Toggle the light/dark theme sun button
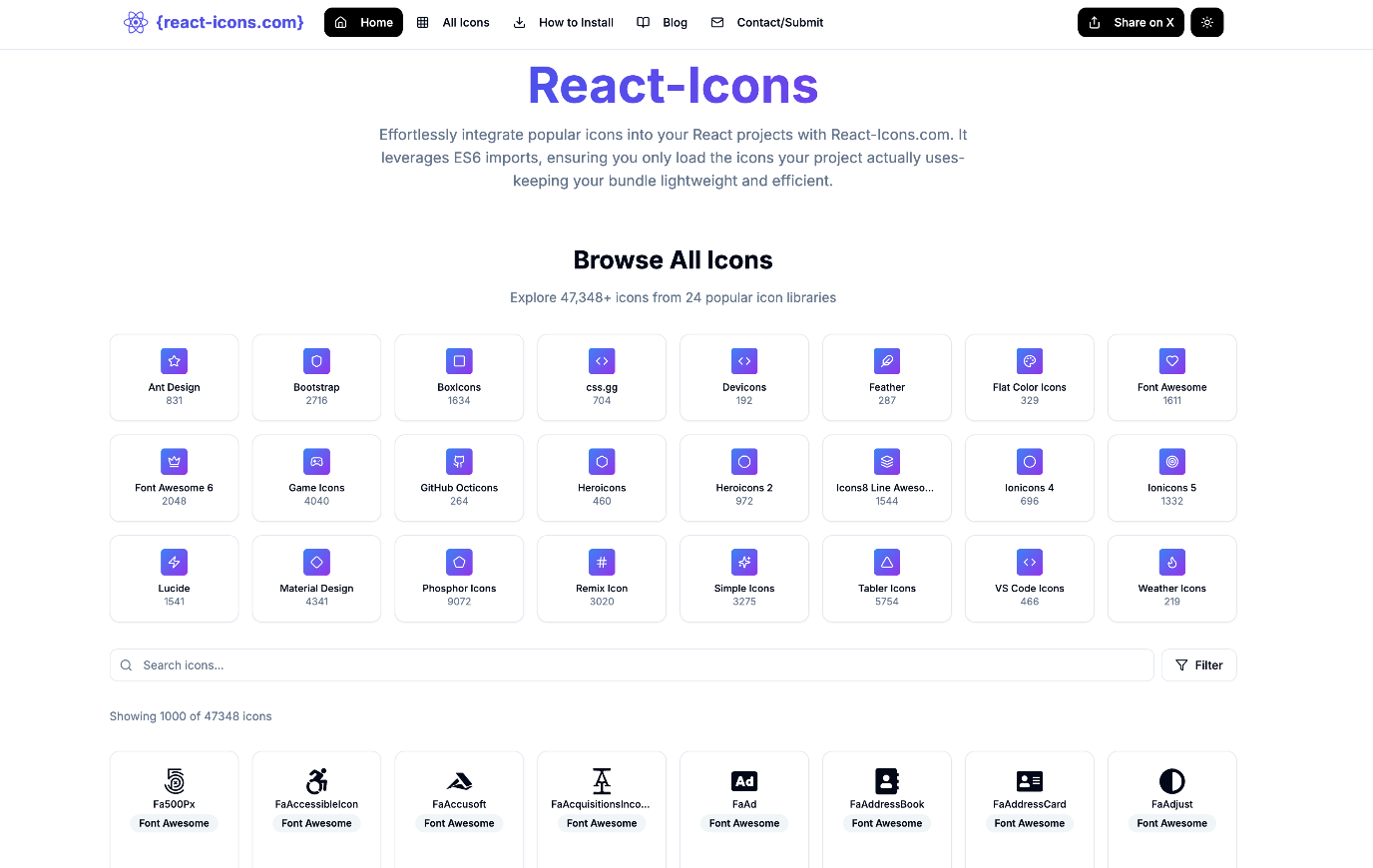Screen dimensions: 1373x868 click(x=1207, y=22)
